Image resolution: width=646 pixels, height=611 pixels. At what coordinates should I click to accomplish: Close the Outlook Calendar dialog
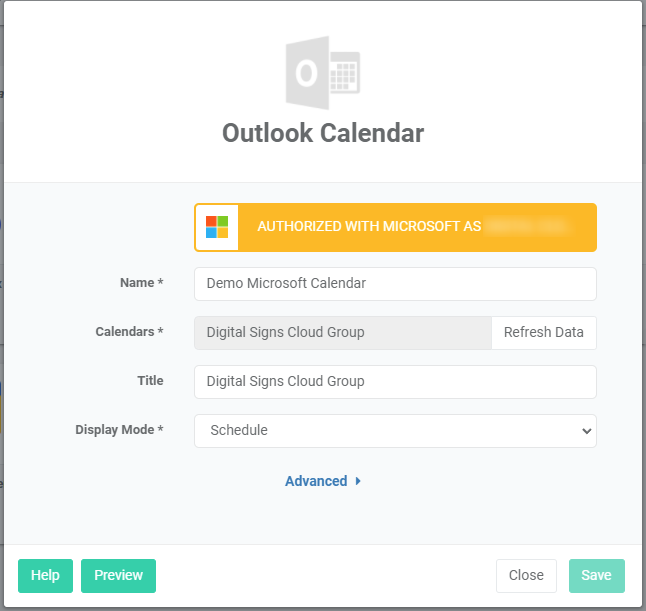[x=526, y=575]
